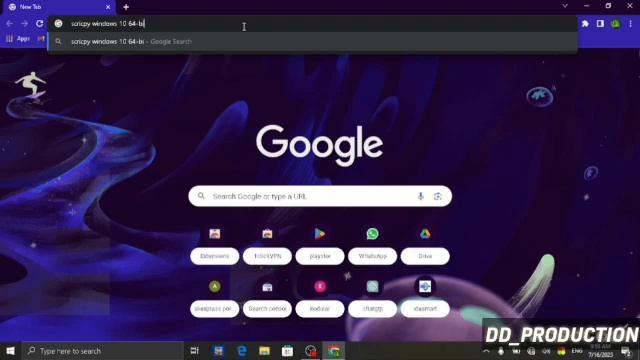Open the playstor shortcut icon
The image size is (640, 360).
click(x=320, y=234)
